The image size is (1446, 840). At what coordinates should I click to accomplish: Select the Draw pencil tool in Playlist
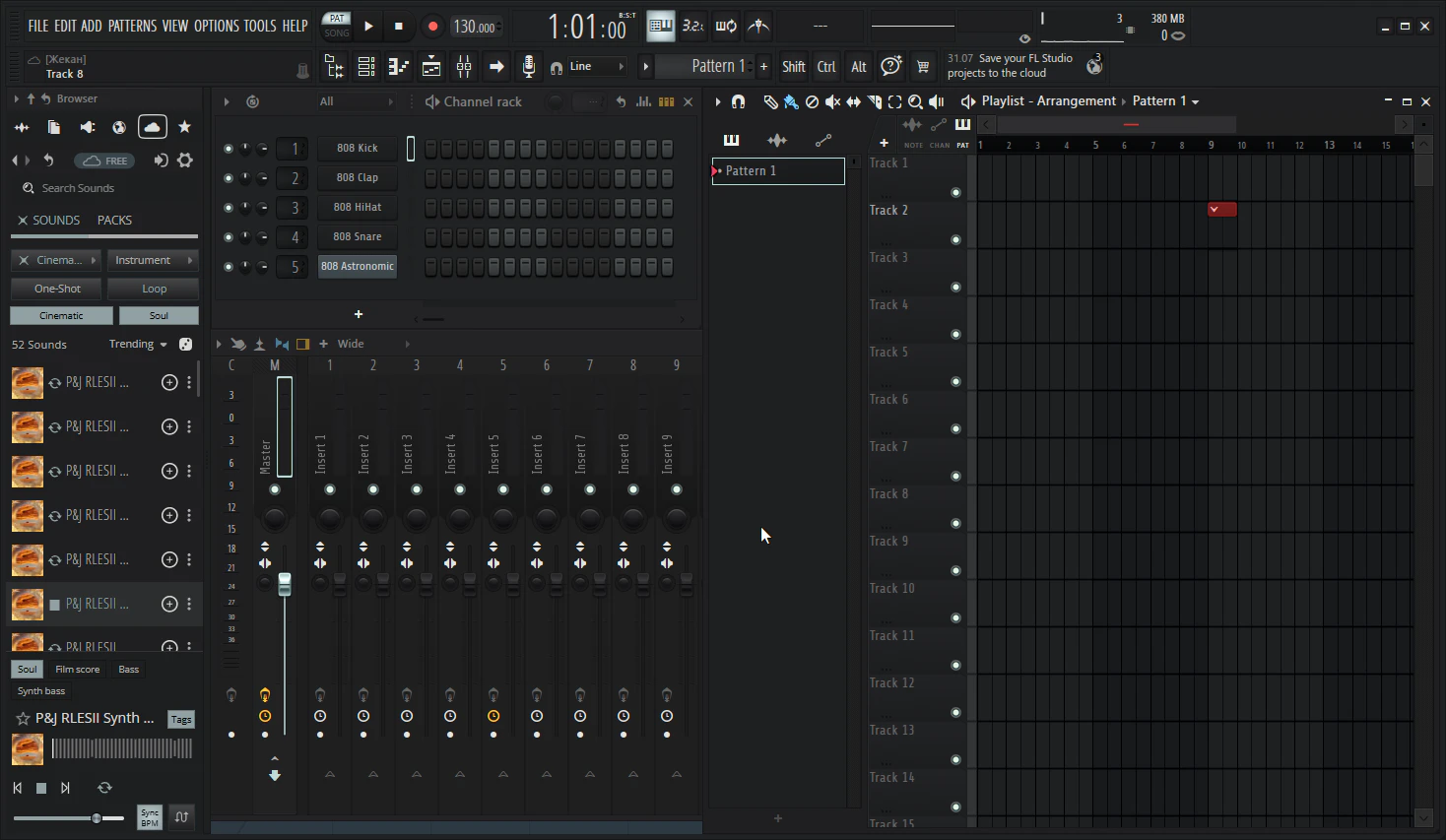tap(770, 101)
